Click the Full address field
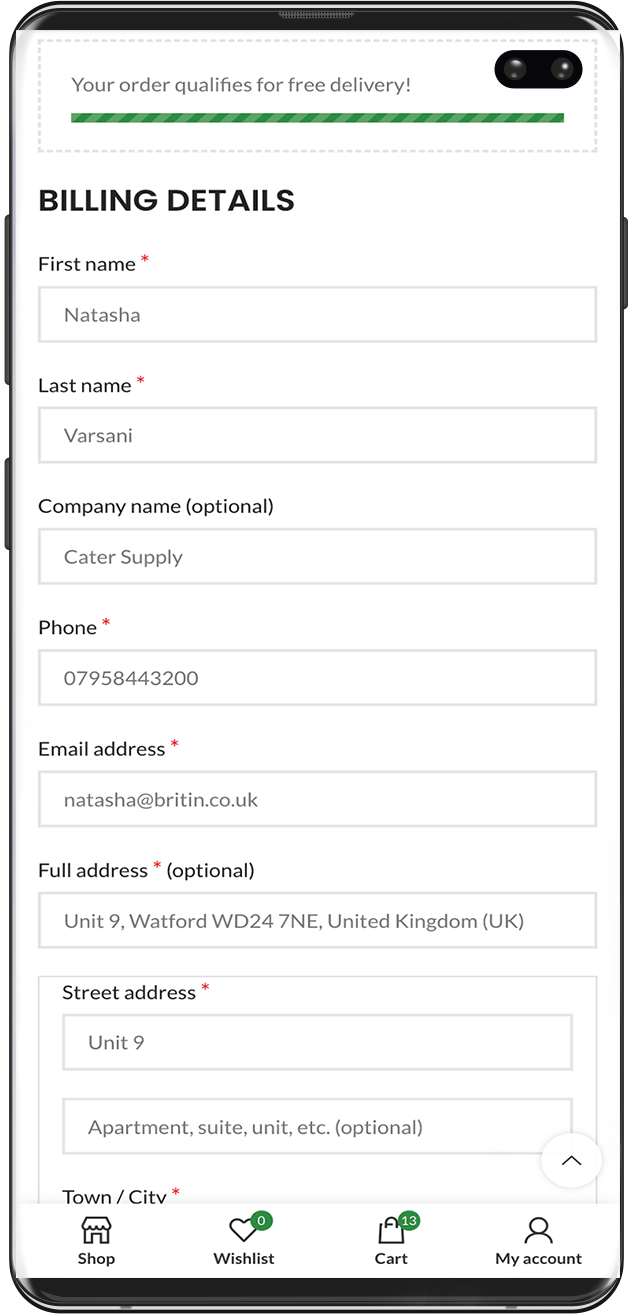 (x=317, y=921)
